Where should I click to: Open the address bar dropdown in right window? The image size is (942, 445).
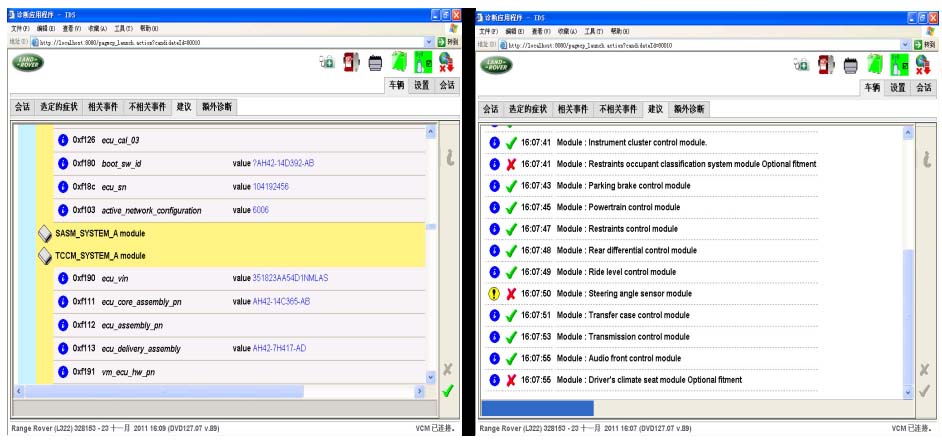click(x=905, y=45)
